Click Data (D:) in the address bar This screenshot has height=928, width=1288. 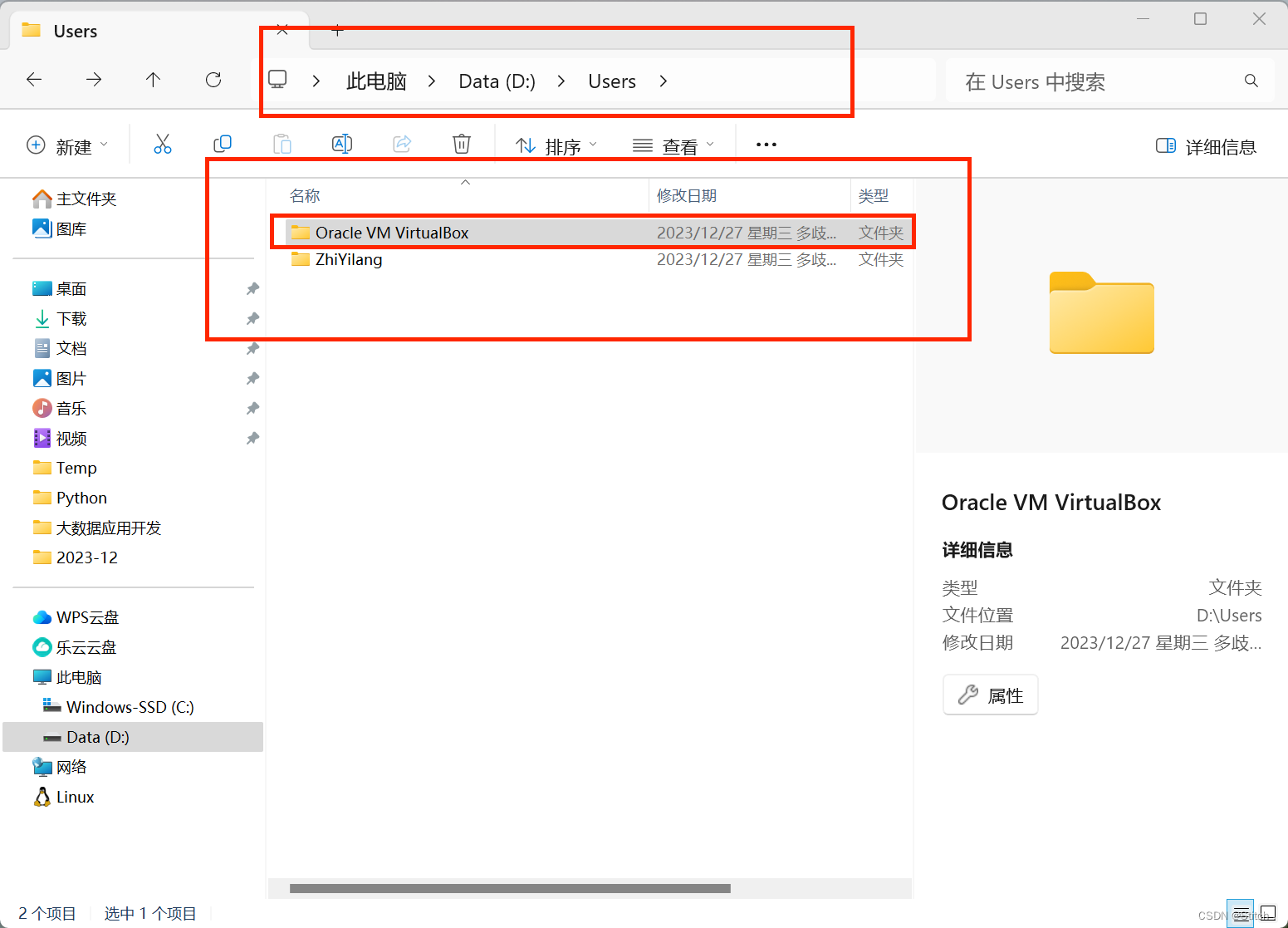497,81
